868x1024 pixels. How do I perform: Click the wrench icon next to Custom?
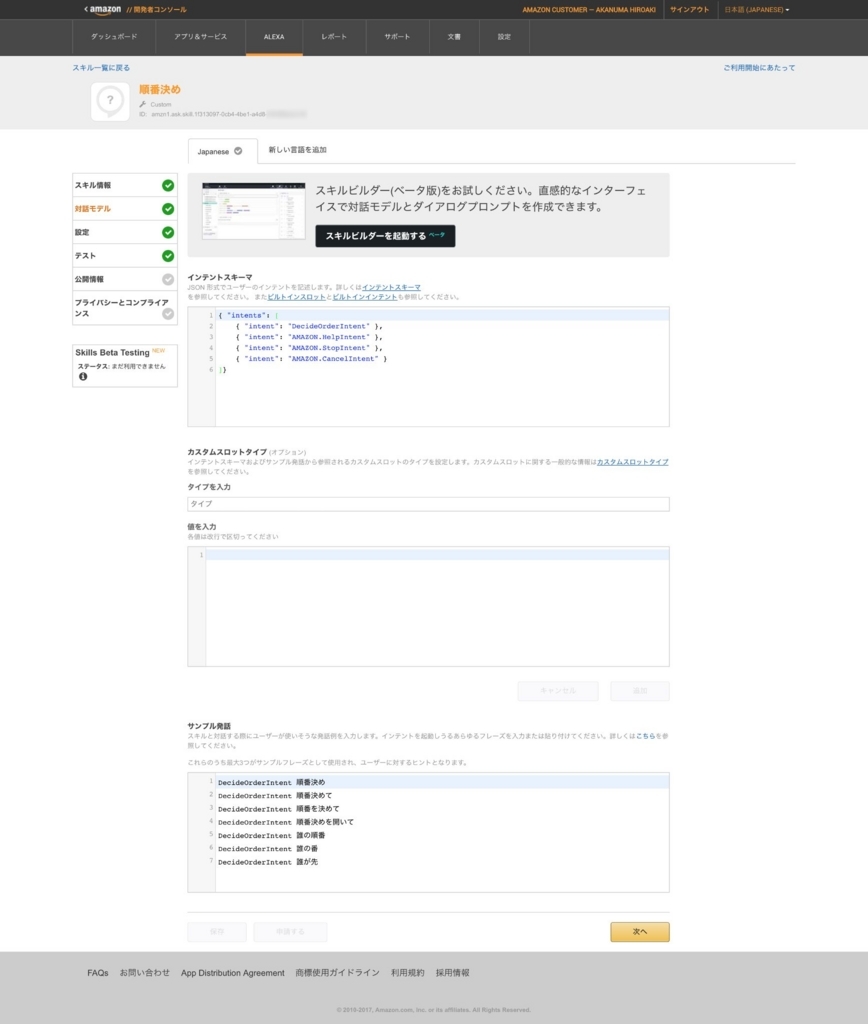click(142, 104)
